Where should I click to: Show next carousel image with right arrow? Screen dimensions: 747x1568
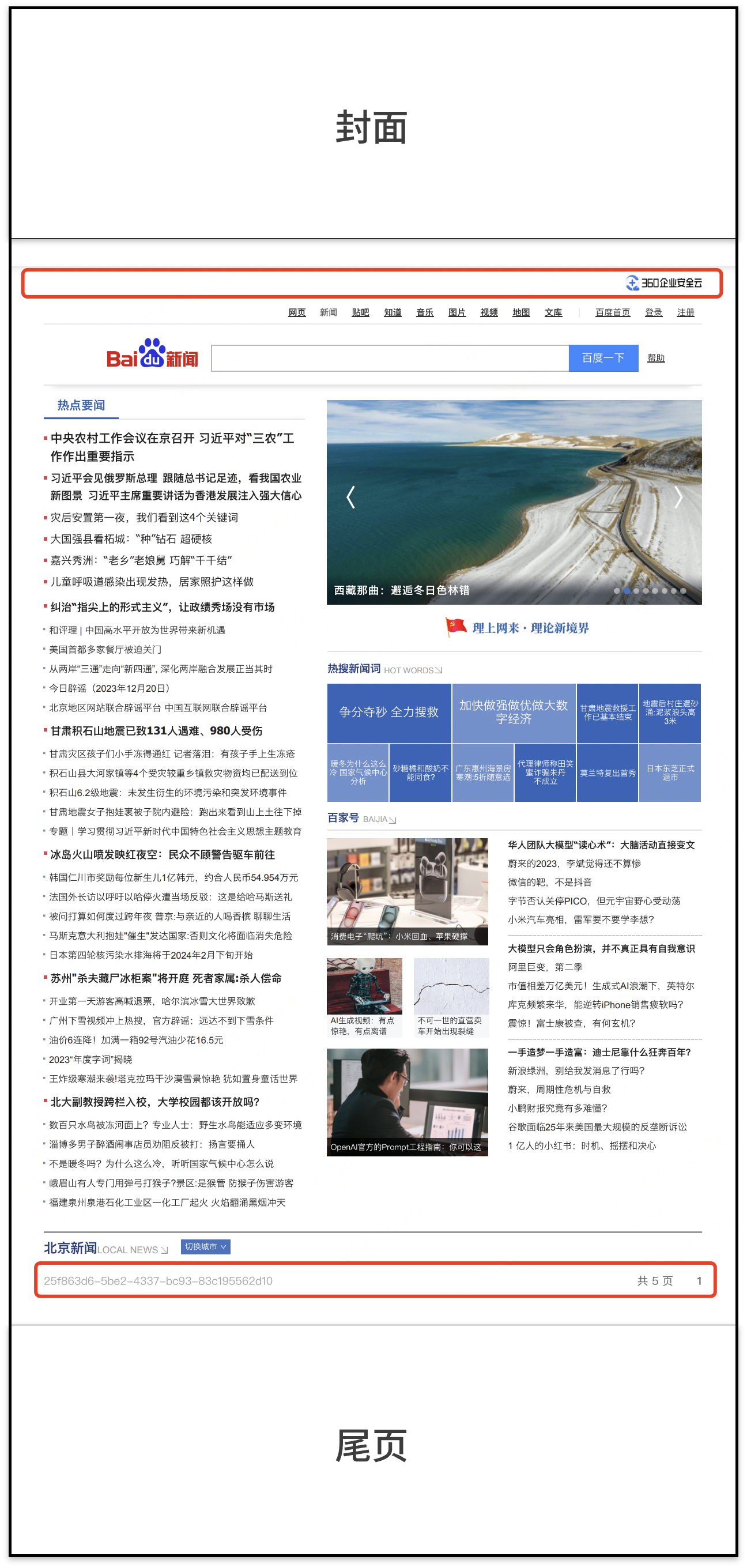[678, 497]
